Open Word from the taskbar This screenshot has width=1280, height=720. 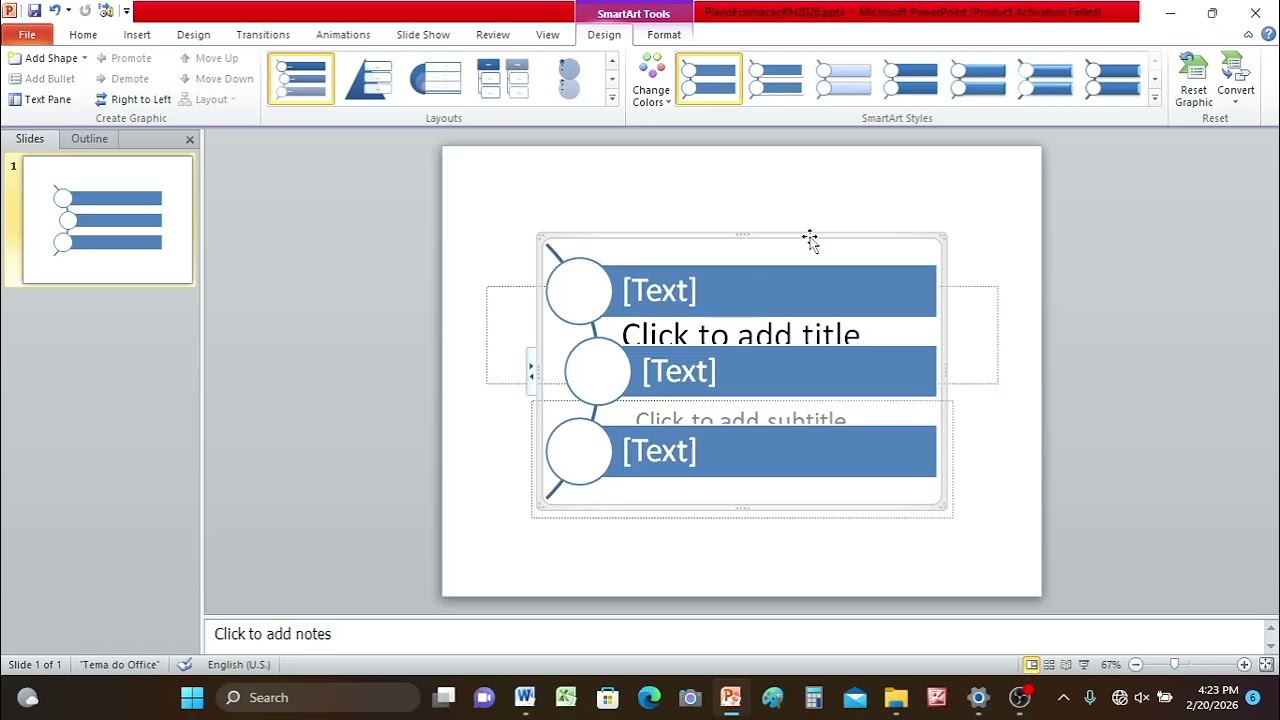pyautogui.click(x=525, y=697)
